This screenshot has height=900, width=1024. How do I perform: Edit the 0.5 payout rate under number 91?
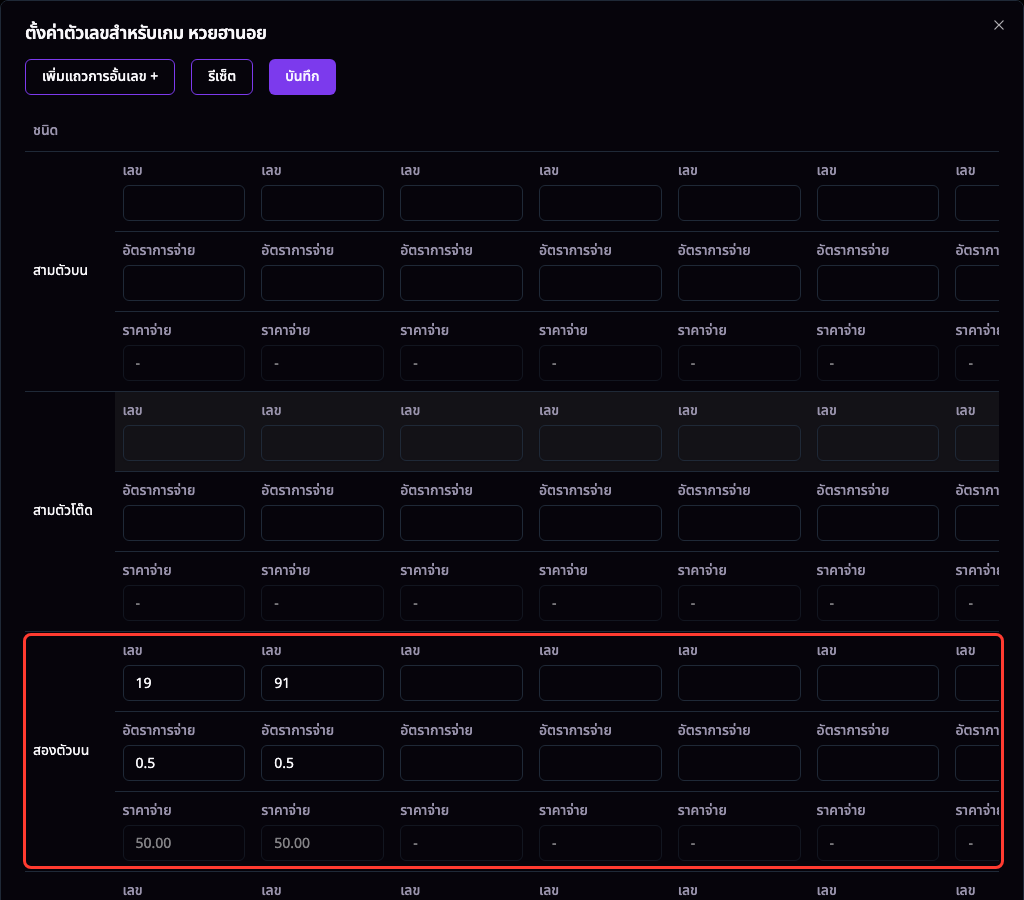click(323, 763)
